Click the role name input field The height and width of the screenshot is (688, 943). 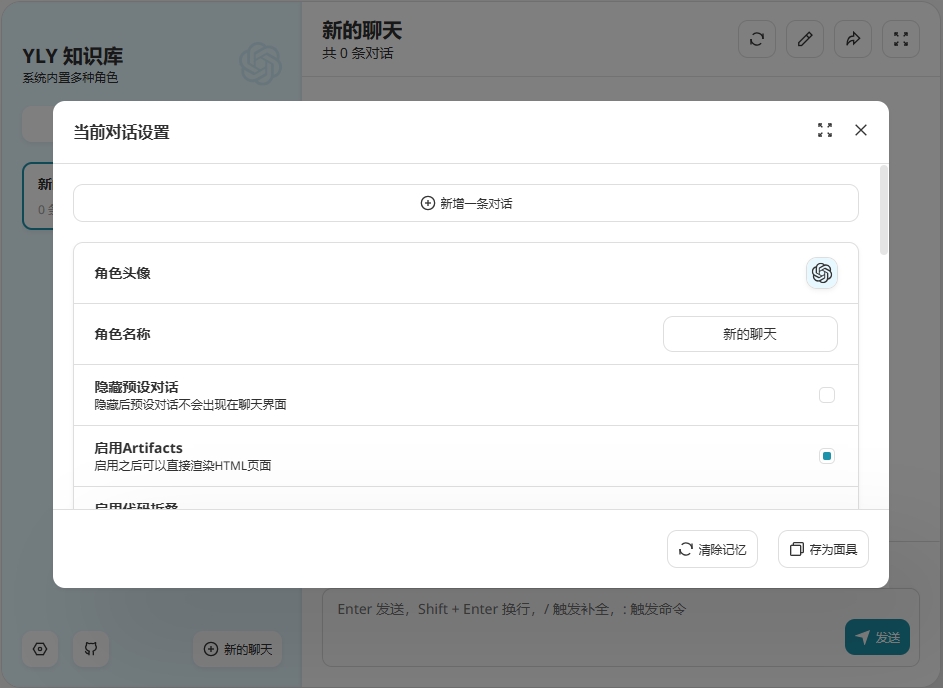click(750, 334)
